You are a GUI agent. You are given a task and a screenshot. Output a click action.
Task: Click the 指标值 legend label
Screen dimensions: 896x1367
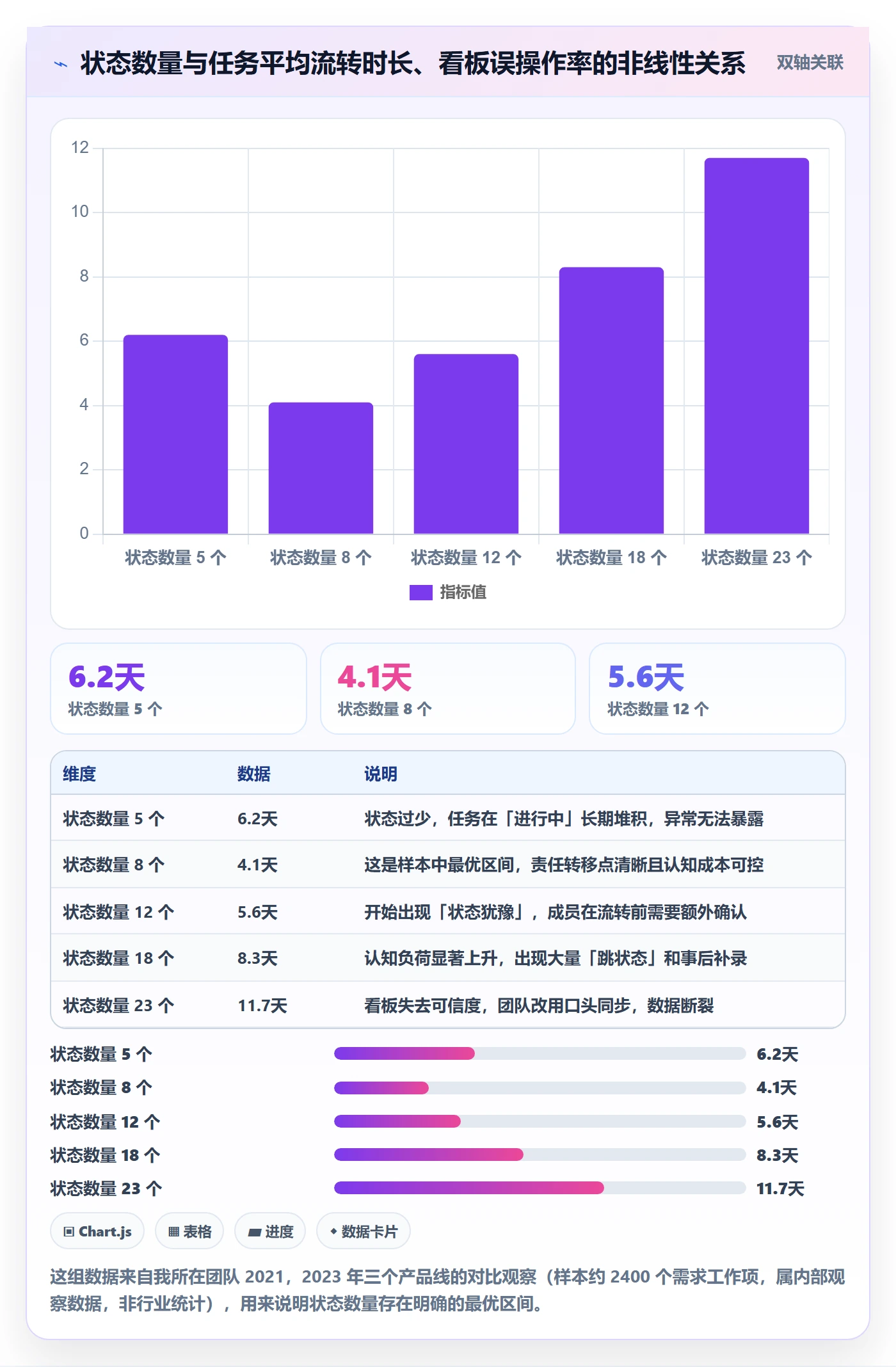pyautogui.click(x=463, y=592)
